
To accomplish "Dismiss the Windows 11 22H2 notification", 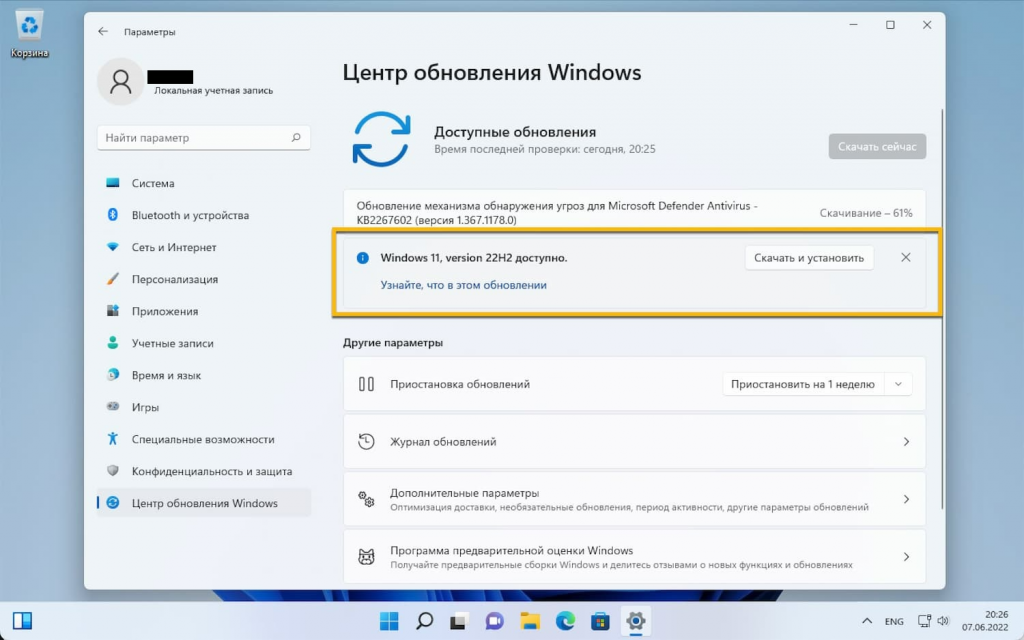I will [x=906, y=258].
